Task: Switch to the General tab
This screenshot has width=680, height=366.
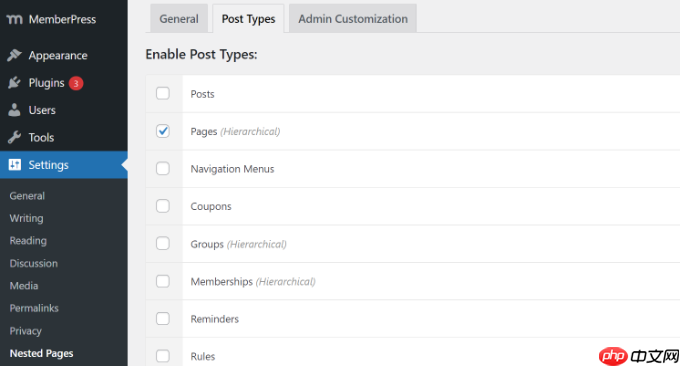Action: point(179,19)
